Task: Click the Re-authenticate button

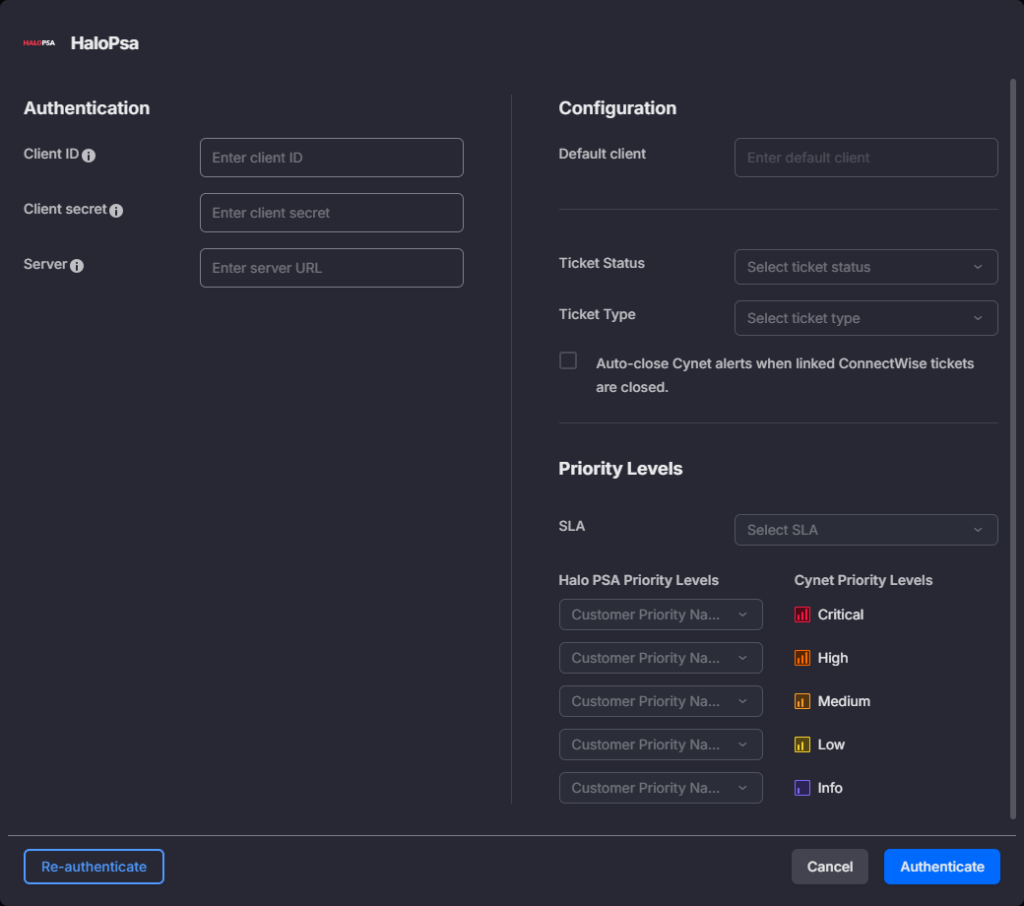Action: click(x=94, y=867)
